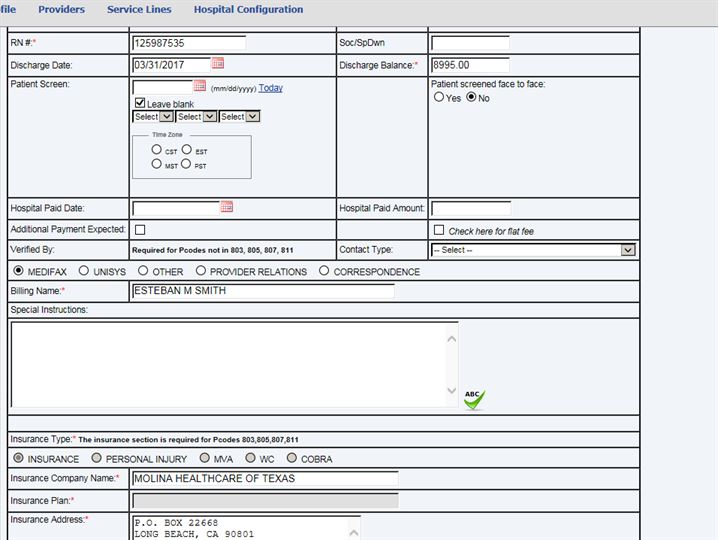Enable Additional Payment Expected checkbox

(x=140, y=230)
